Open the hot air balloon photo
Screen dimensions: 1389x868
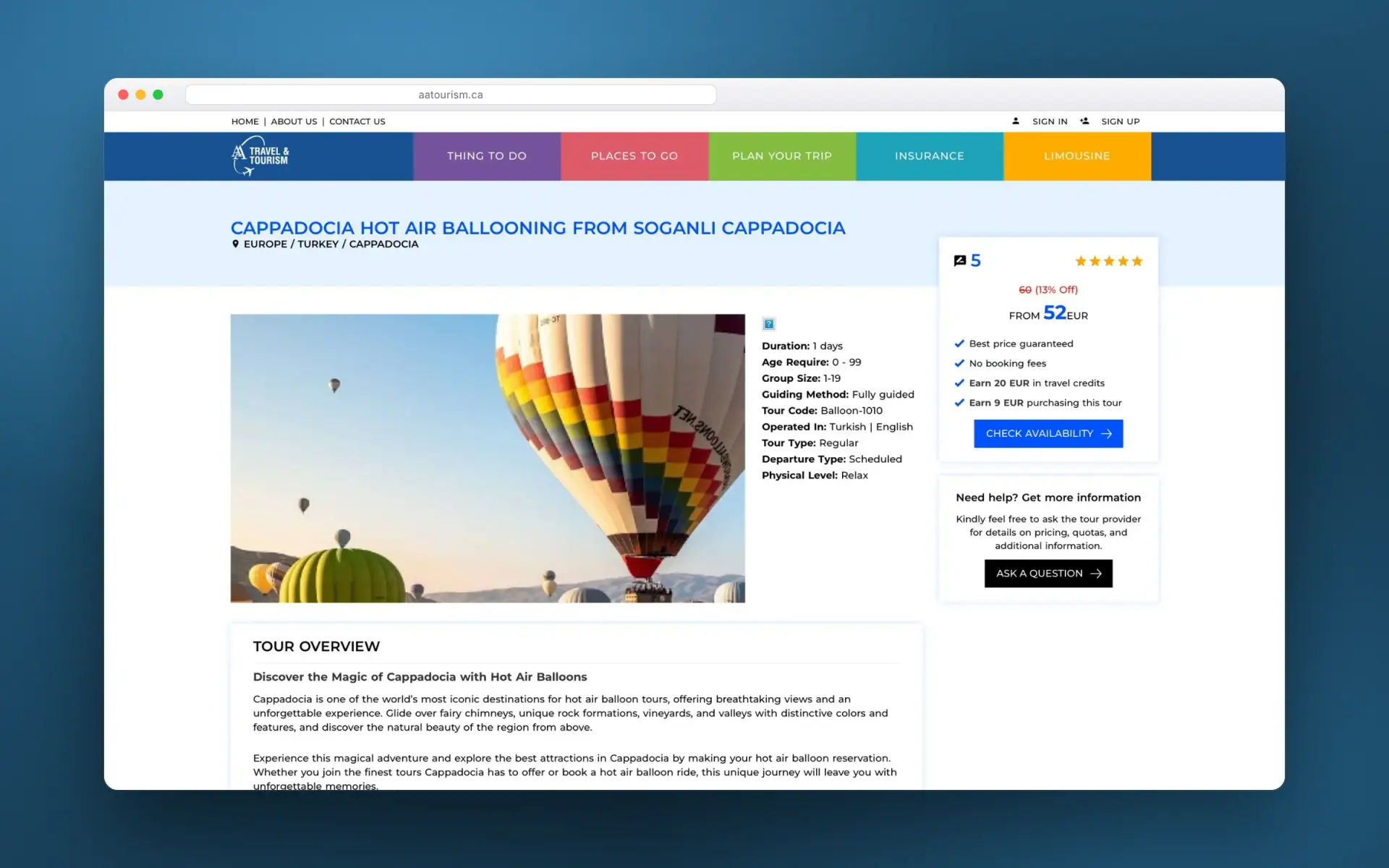(488, 458)
